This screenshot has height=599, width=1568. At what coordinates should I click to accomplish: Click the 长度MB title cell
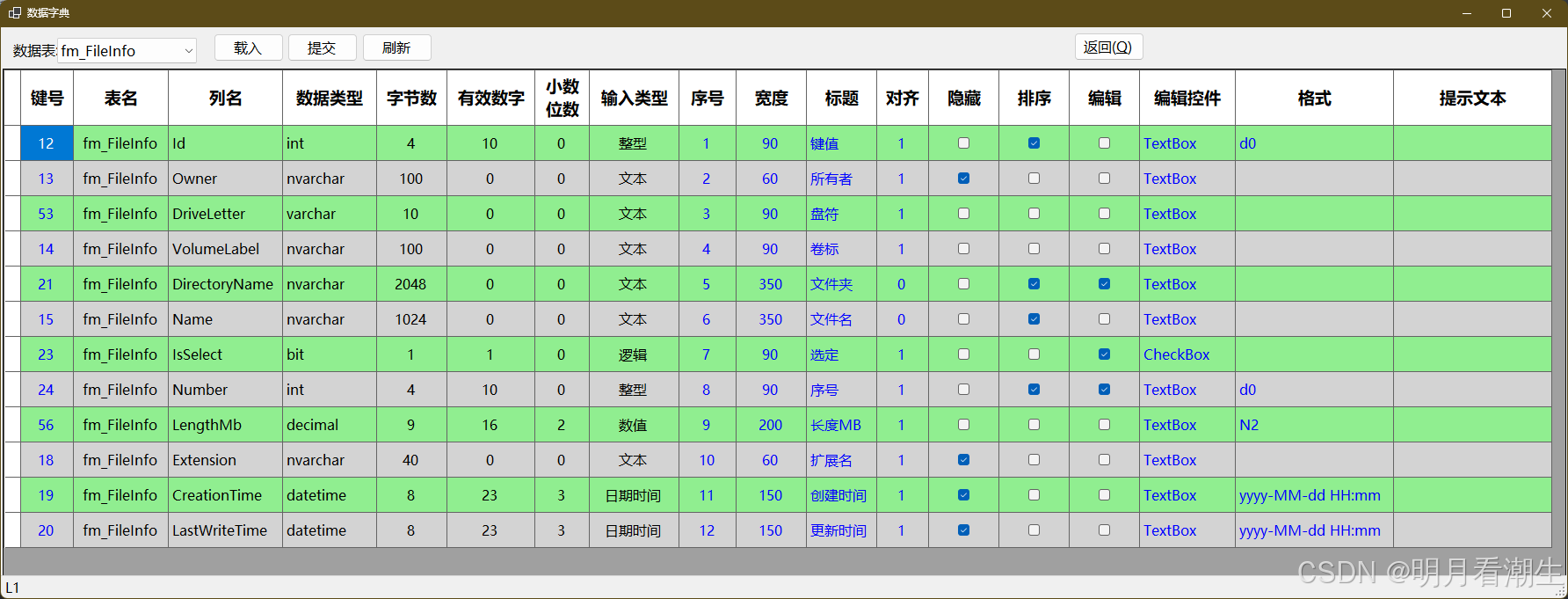tap(841, 425)
